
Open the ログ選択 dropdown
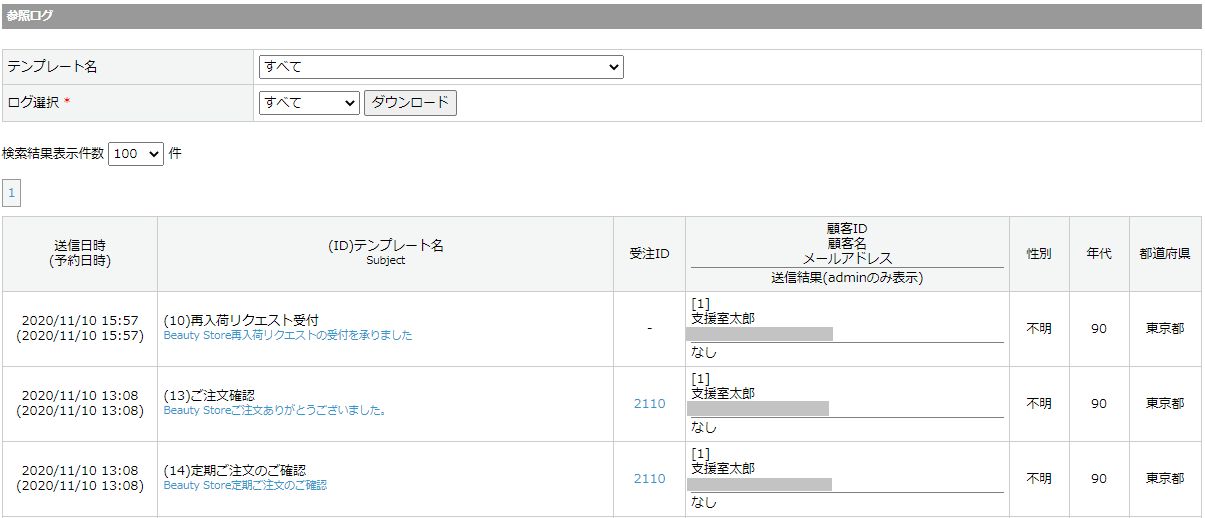pos(309,102)
